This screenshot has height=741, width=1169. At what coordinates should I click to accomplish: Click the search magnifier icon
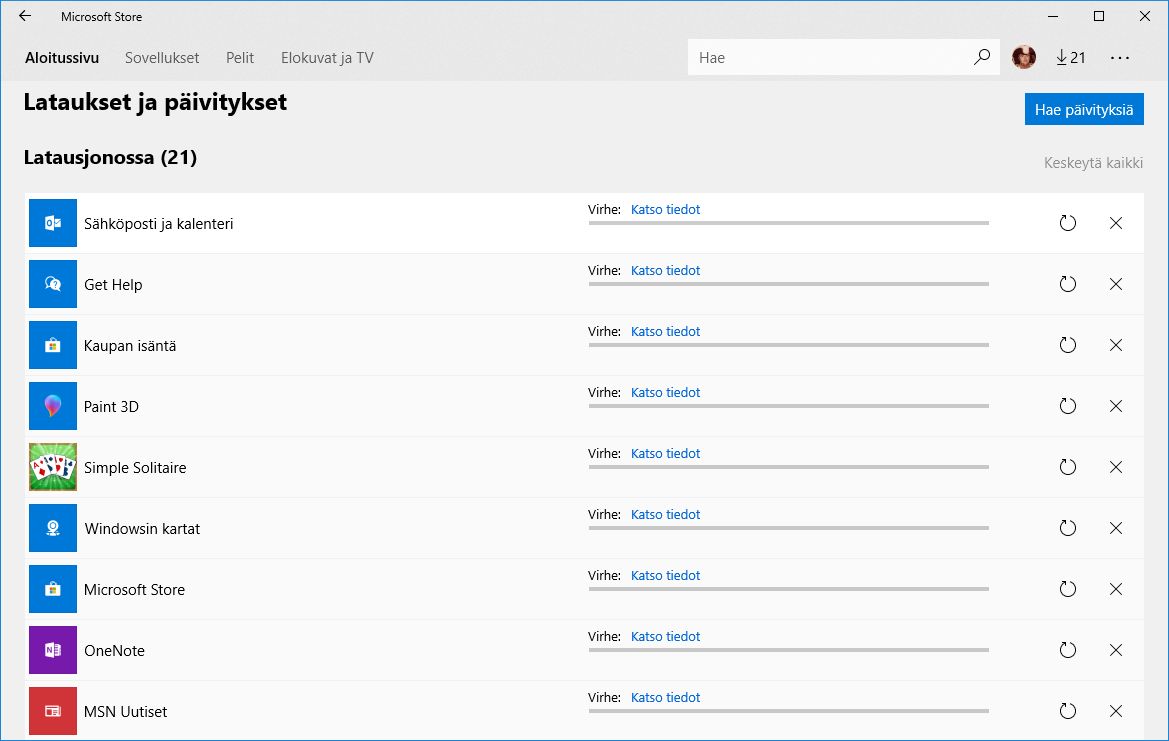pyautogui.click(x=982, y=57)
